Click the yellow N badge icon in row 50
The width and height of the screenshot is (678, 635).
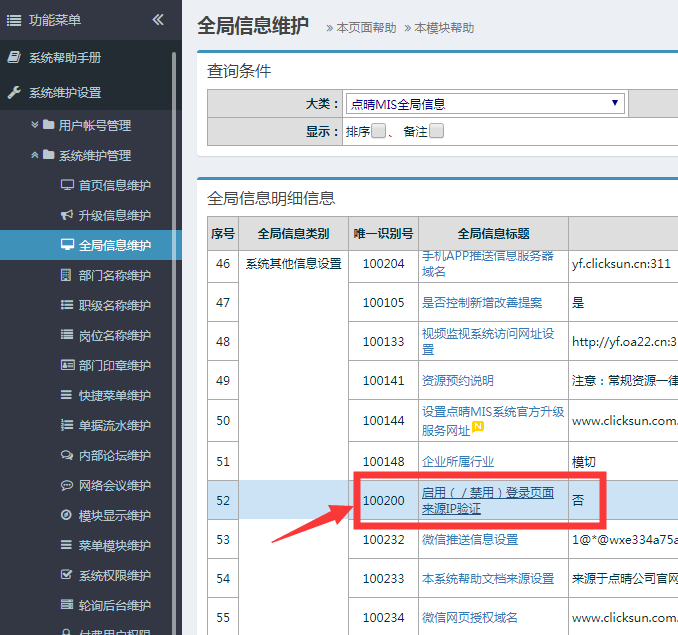pos(478,428)
